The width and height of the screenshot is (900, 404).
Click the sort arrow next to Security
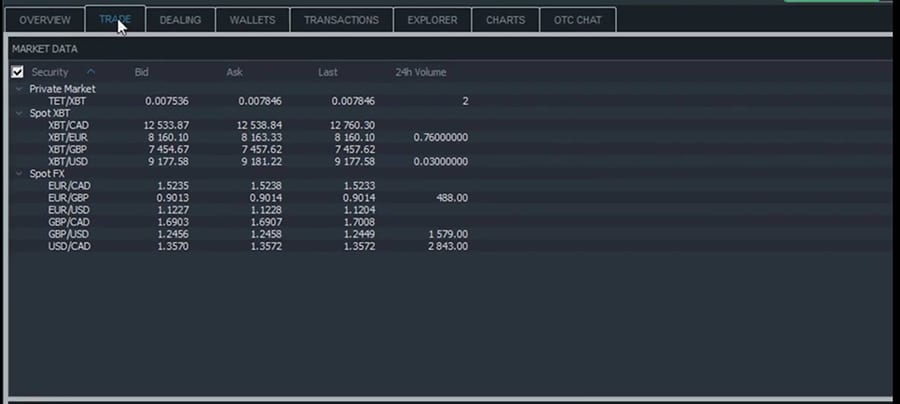91,72
